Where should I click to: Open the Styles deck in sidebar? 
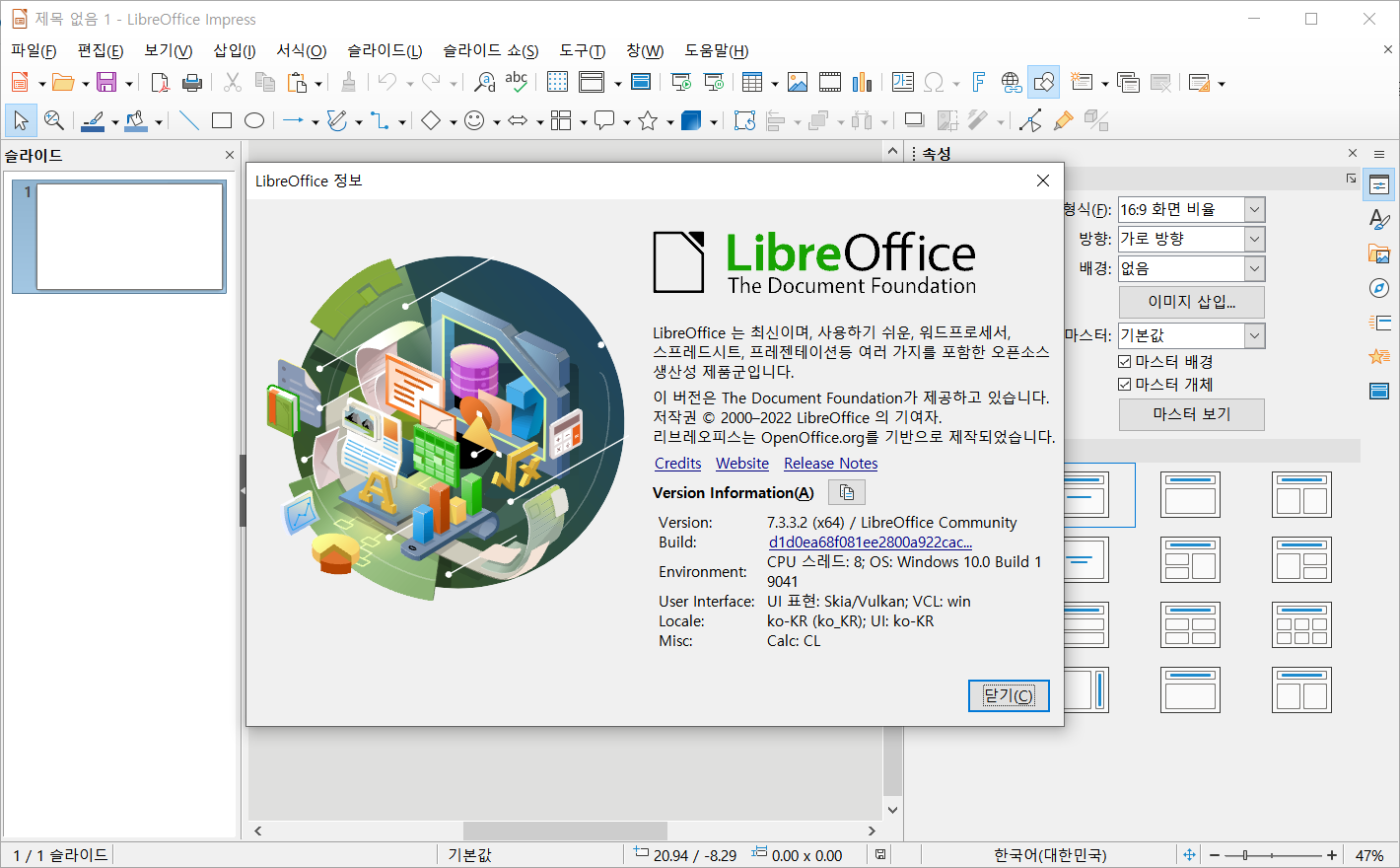(1379, 219)
